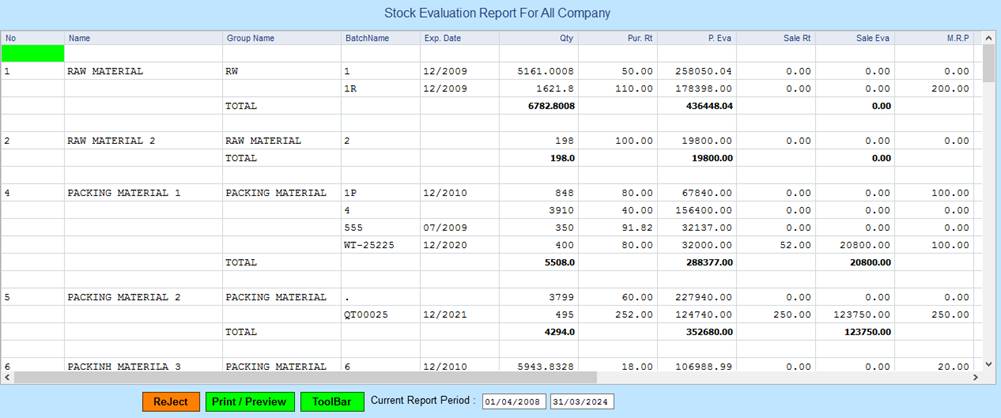Click the horizontal scrollbar left arrow
The height and width of the screenshot is (418, 1001).
tap(9, 378)
